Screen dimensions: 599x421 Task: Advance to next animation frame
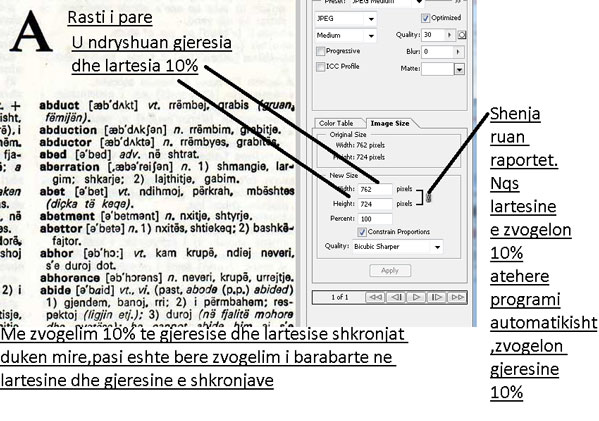point(437,297)
